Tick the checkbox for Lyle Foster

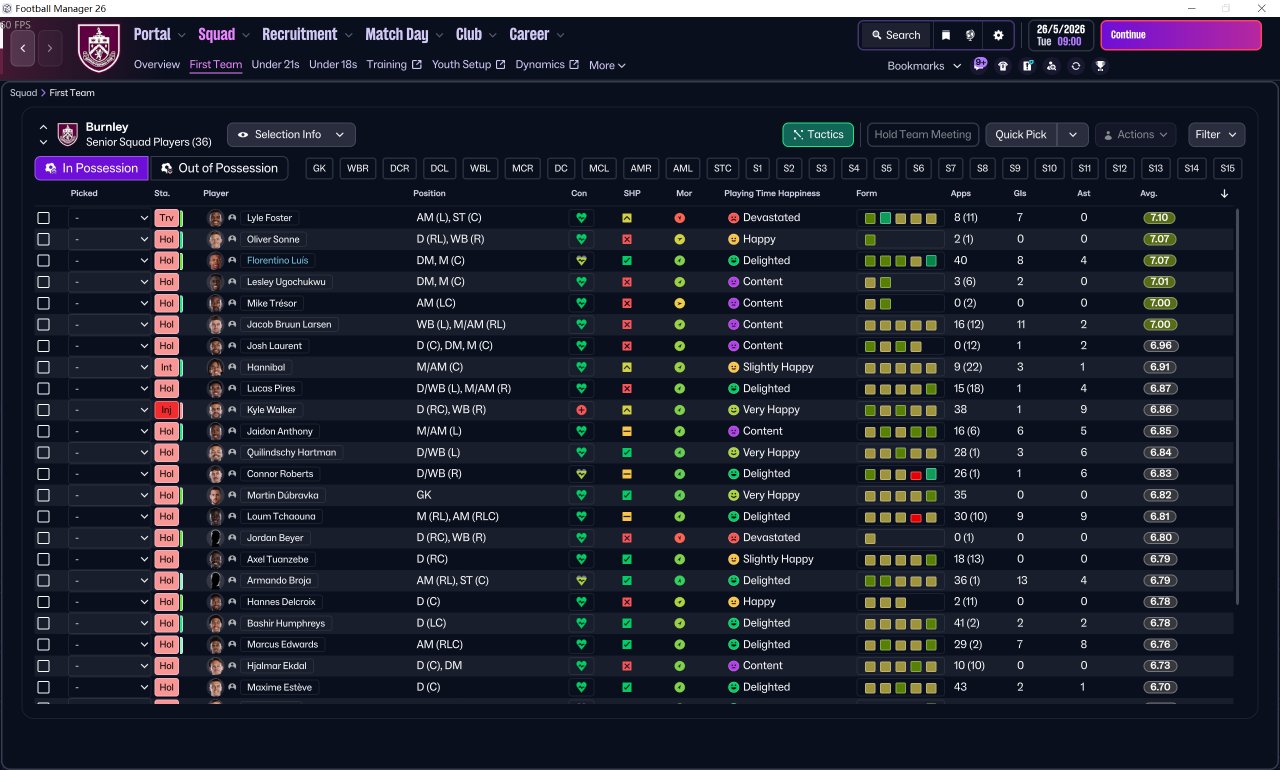[43, 218]
